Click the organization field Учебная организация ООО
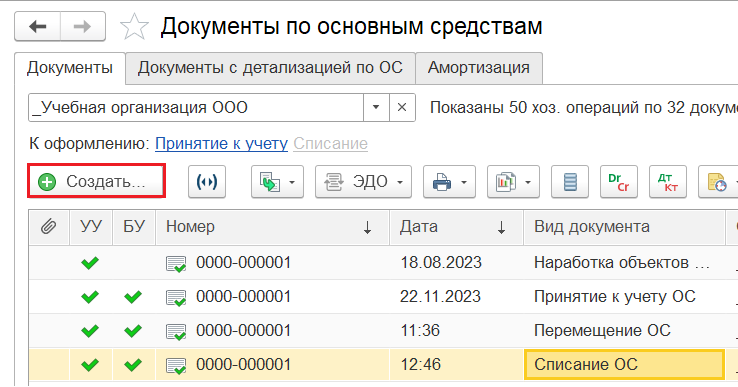 click(196, 108)
